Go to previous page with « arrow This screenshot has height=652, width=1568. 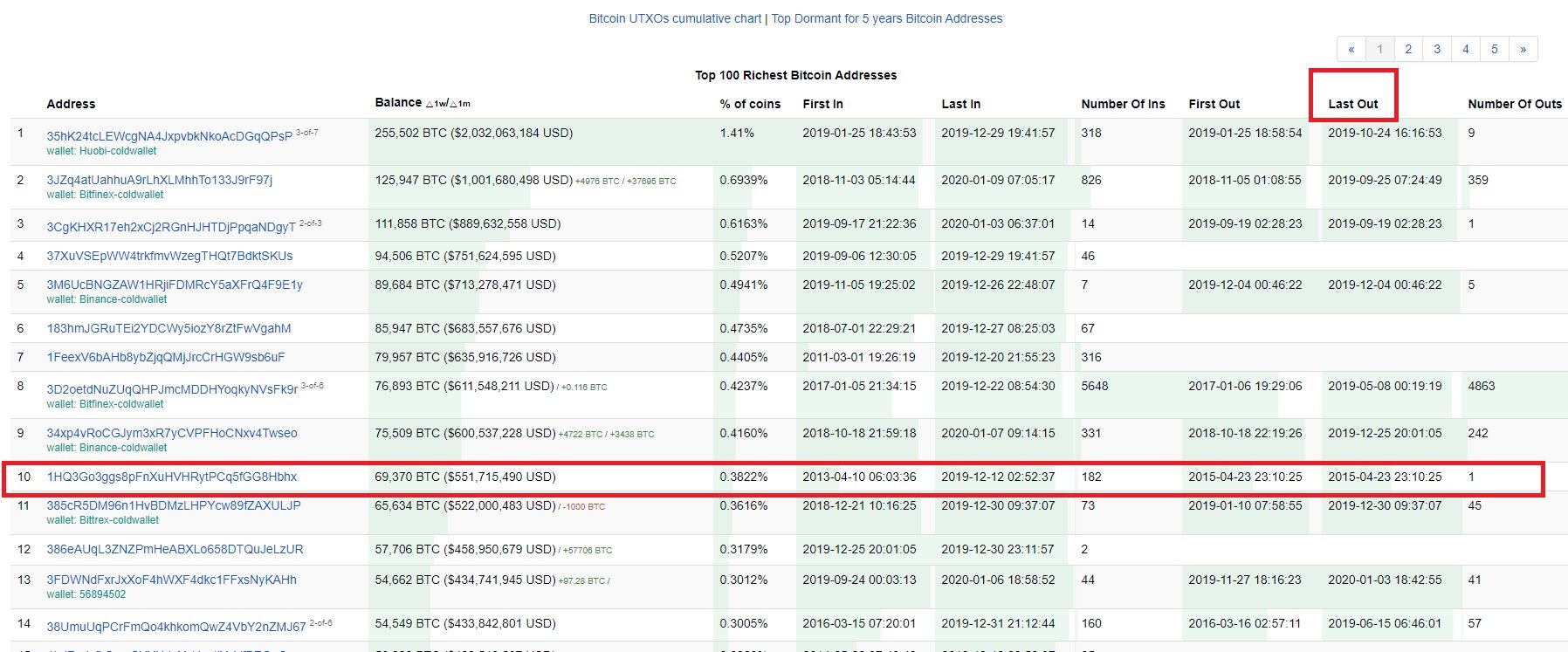[1351, 49]
